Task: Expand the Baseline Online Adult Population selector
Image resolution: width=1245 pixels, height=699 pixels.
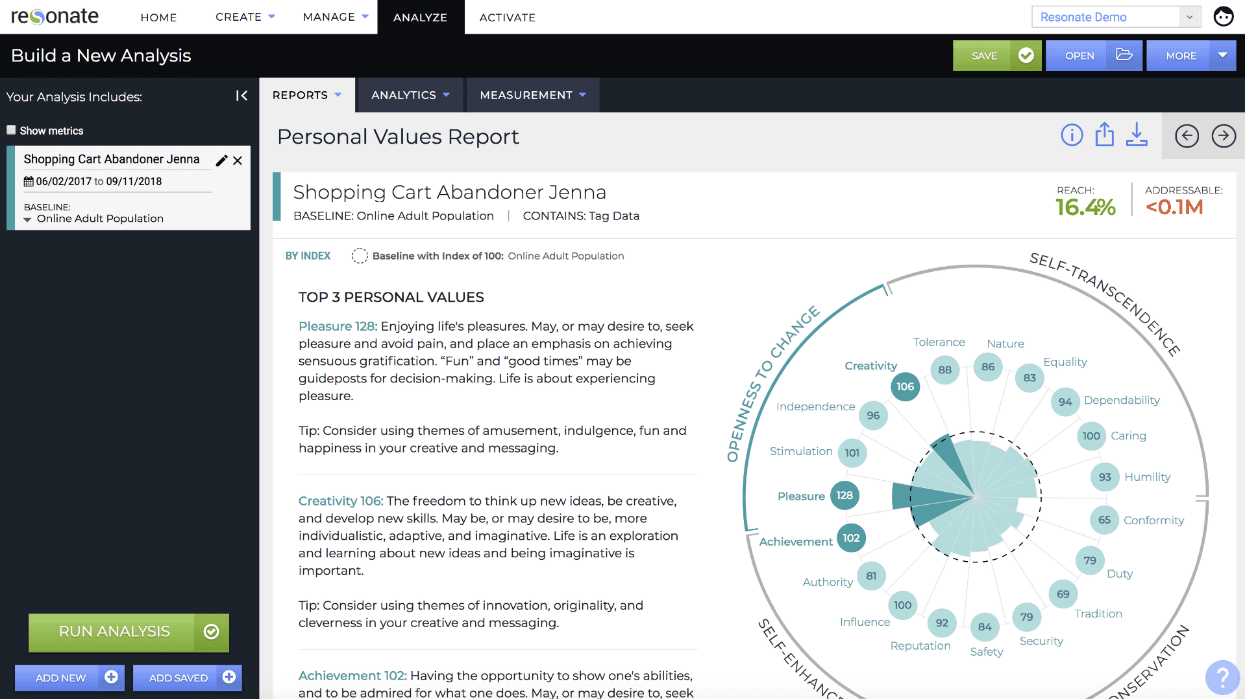Action: point(93,218)
